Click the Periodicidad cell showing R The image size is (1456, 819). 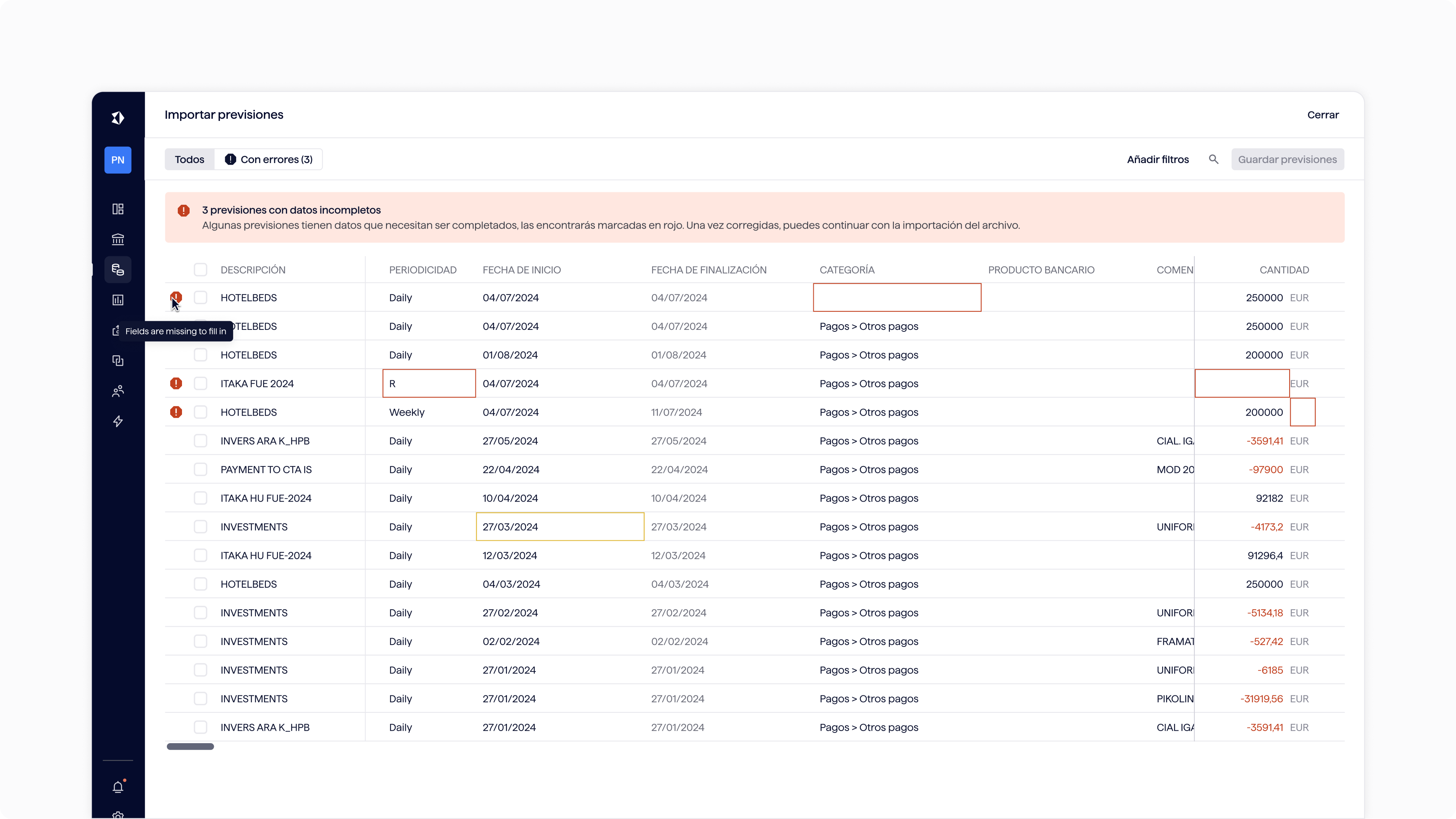(x=429, y=384)
